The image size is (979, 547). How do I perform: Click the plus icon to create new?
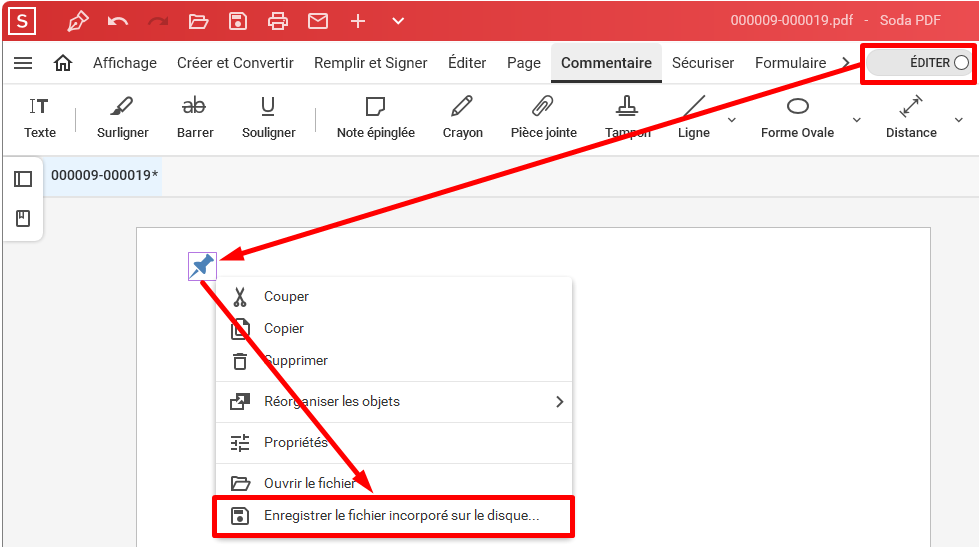point(358,22)
